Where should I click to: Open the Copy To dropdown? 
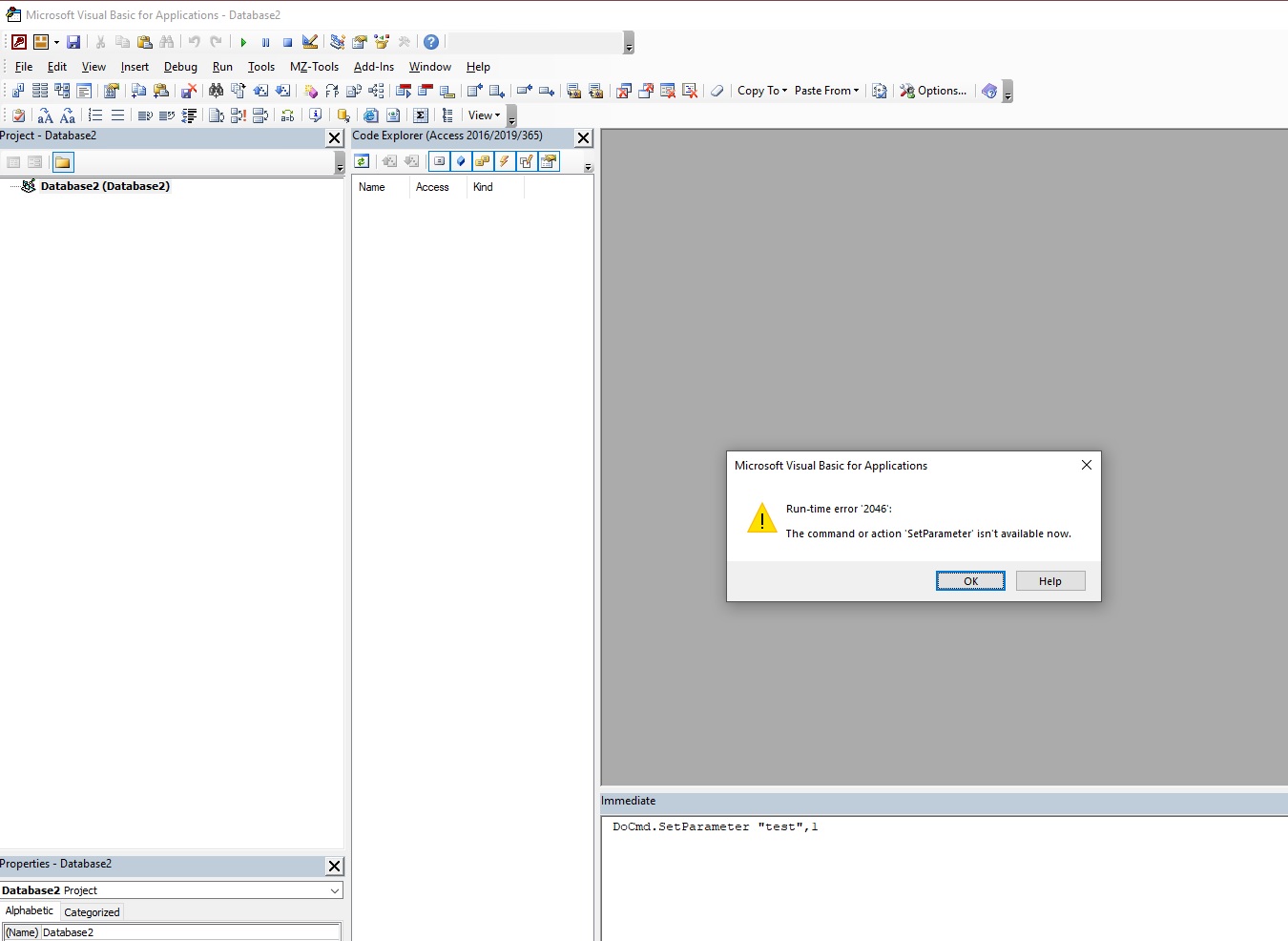(762, 91)
